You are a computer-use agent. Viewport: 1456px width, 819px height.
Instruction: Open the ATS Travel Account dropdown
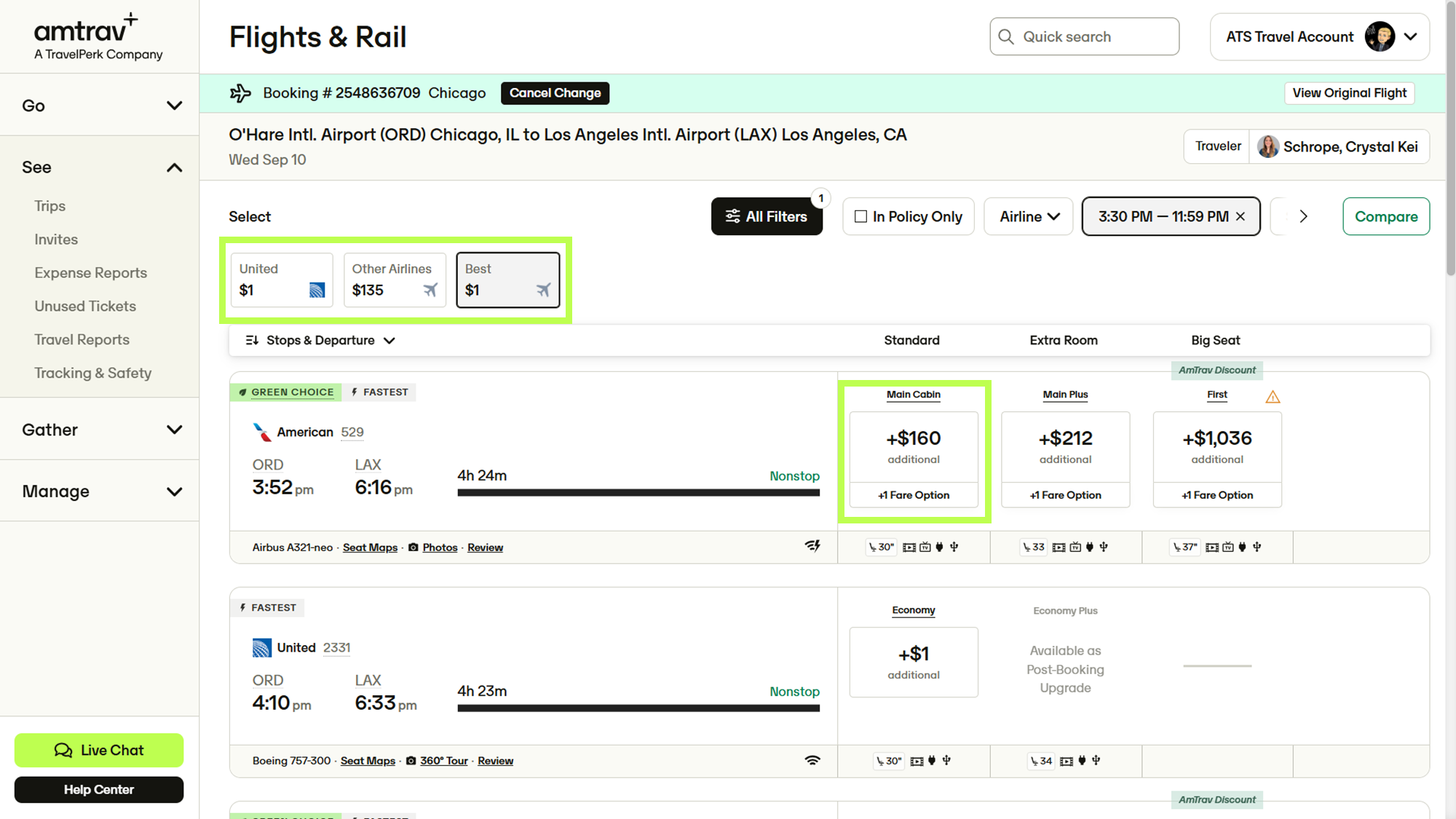pyautogui.click(x=1411, y=36)
